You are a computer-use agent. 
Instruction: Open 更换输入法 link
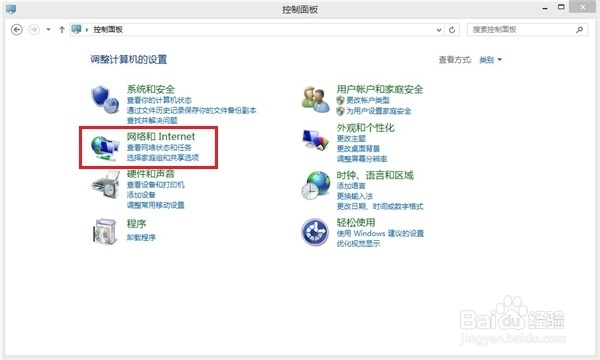coord(355,196)
